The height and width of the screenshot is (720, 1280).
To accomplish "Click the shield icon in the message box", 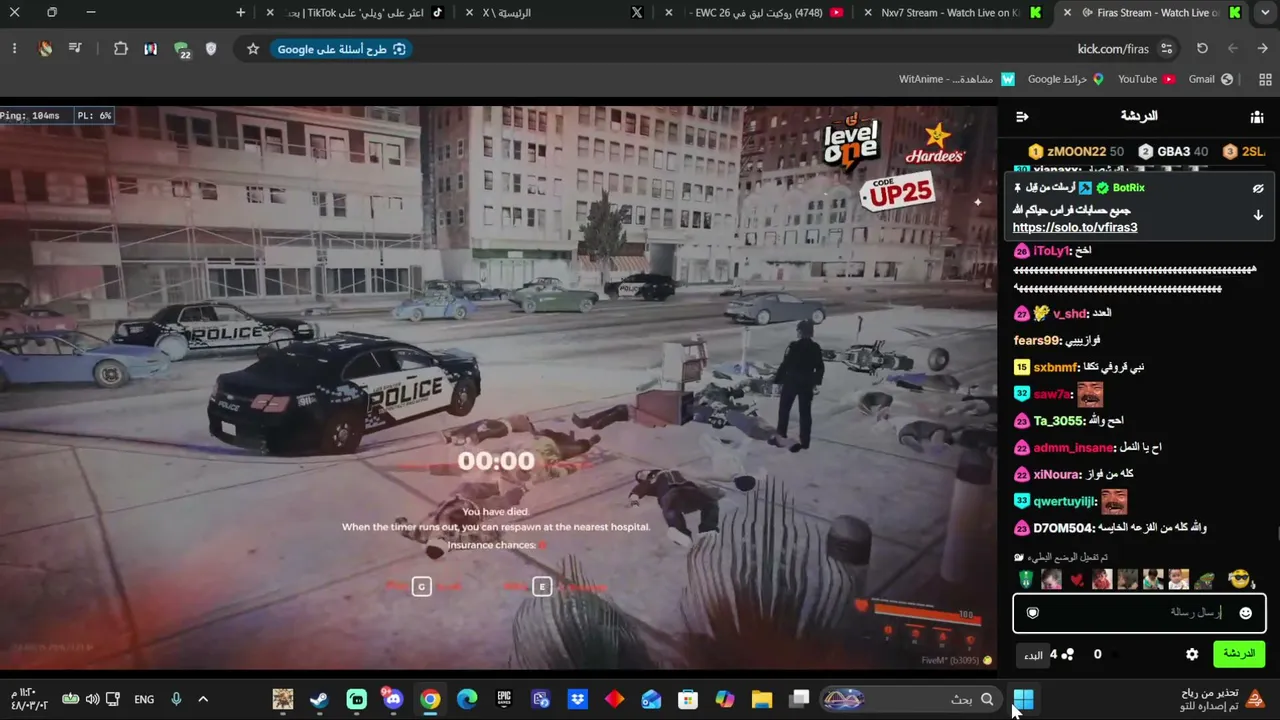I will tap(1033, 613).
